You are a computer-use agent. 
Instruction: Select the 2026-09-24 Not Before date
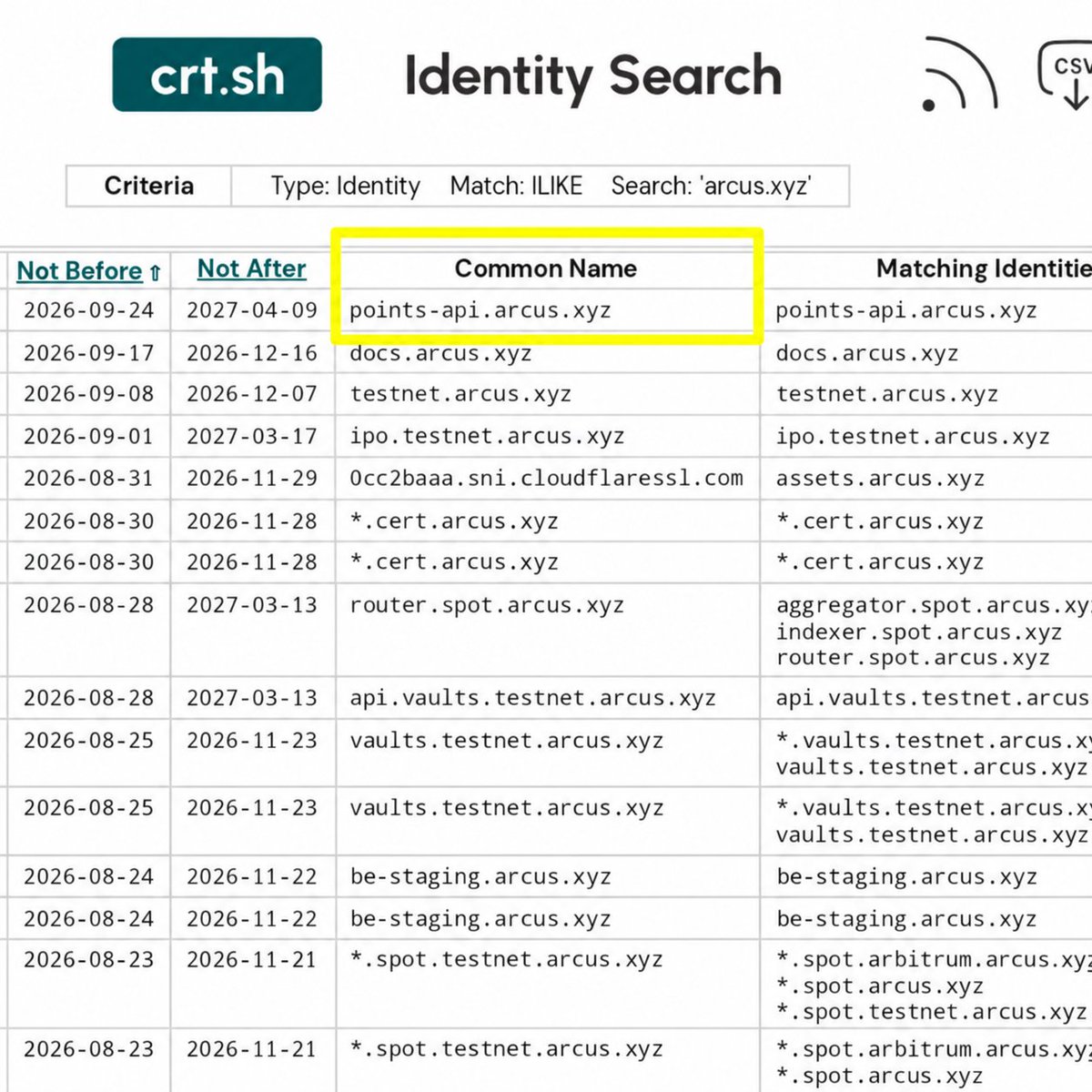[x=89, y=310]
